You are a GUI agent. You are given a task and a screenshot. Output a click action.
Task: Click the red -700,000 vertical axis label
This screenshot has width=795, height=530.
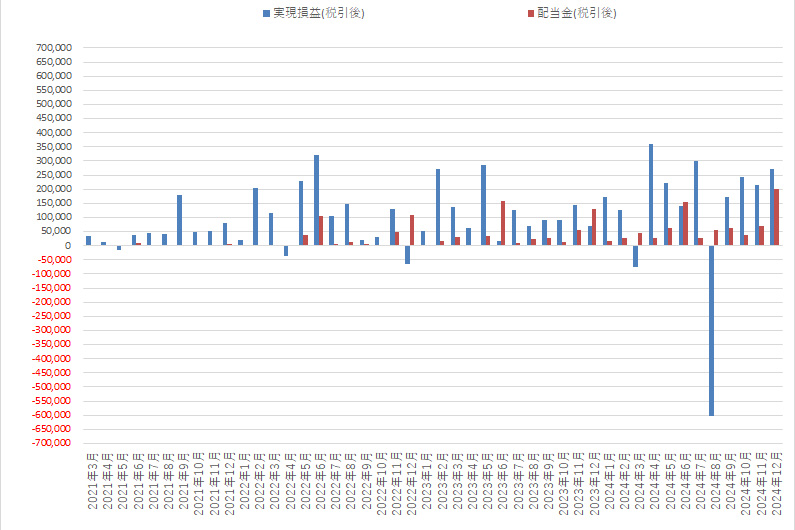tap(50, 443)
